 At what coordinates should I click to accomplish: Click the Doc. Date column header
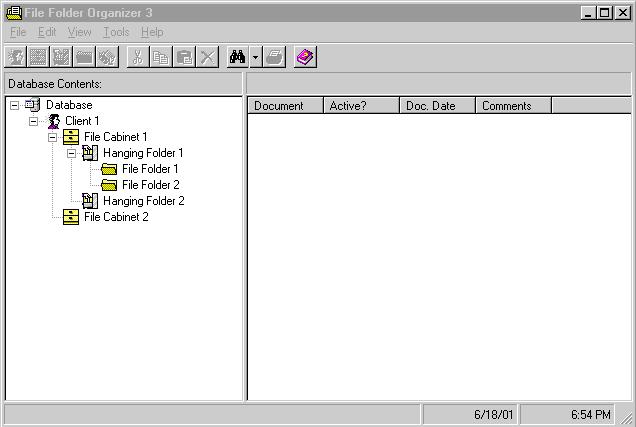(437, 105)
